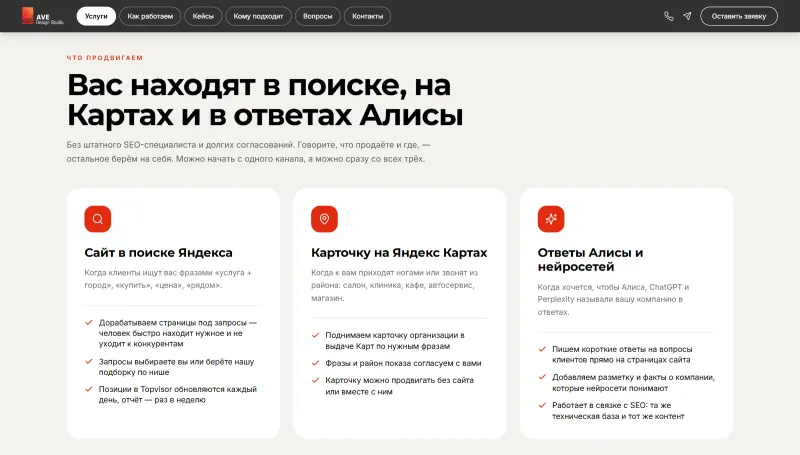Screen dimensions: 800x455
Task: Click checkmark beside Дорабатываем страницы под запросы
Action: (89, 322)
